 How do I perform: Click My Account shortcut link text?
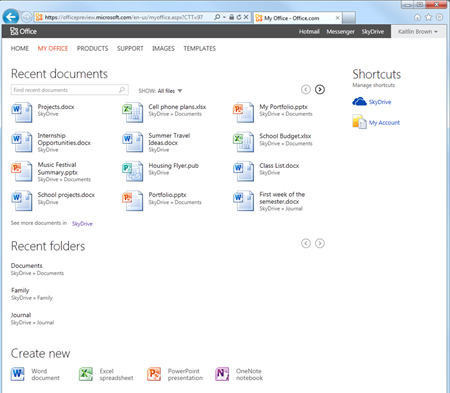click(x=384, y=123)
